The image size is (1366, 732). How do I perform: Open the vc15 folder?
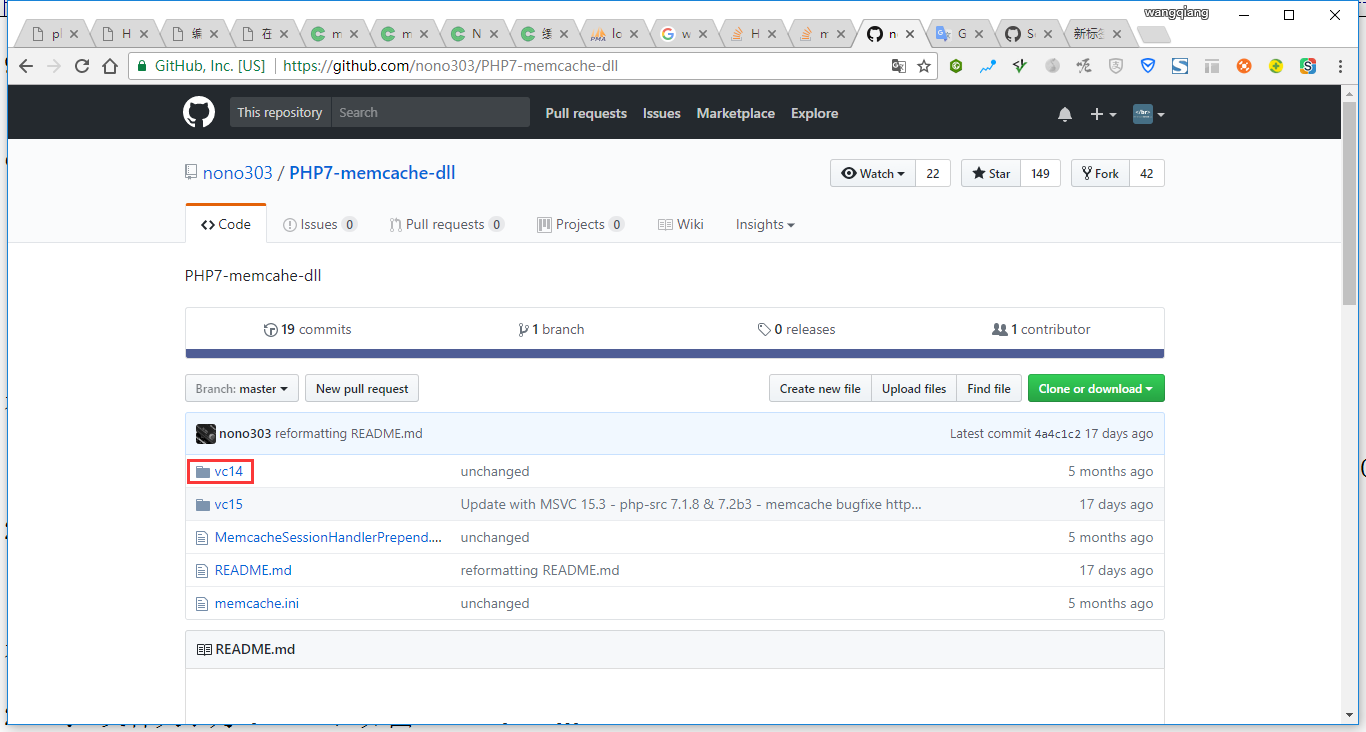pyautogui.click(x=228, y=504)
